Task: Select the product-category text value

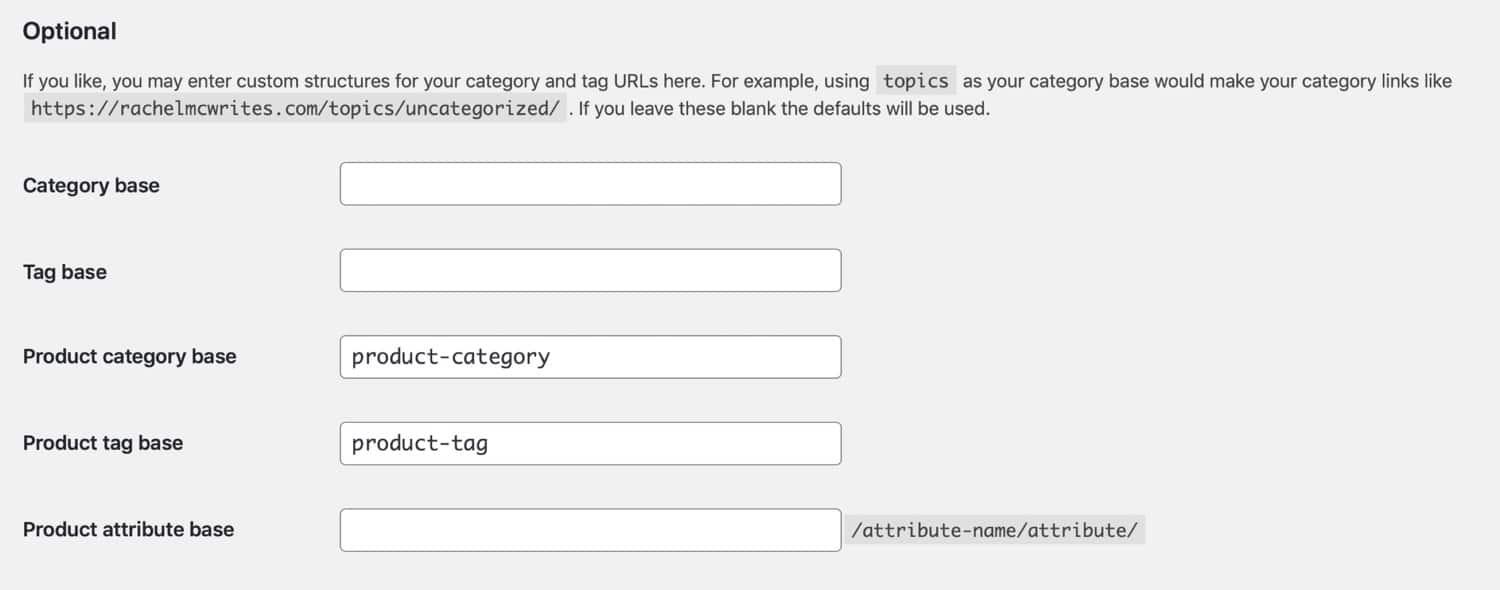Action: point(448,356)
